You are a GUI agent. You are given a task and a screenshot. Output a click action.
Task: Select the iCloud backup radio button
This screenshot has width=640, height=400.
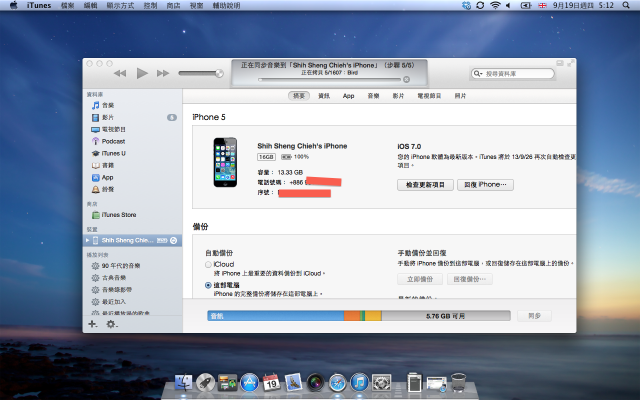(x=208, y=264)
